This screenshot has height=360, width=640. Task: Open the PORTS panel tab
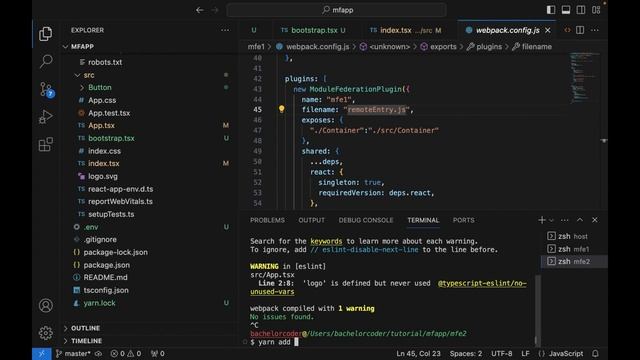point(463,220)
